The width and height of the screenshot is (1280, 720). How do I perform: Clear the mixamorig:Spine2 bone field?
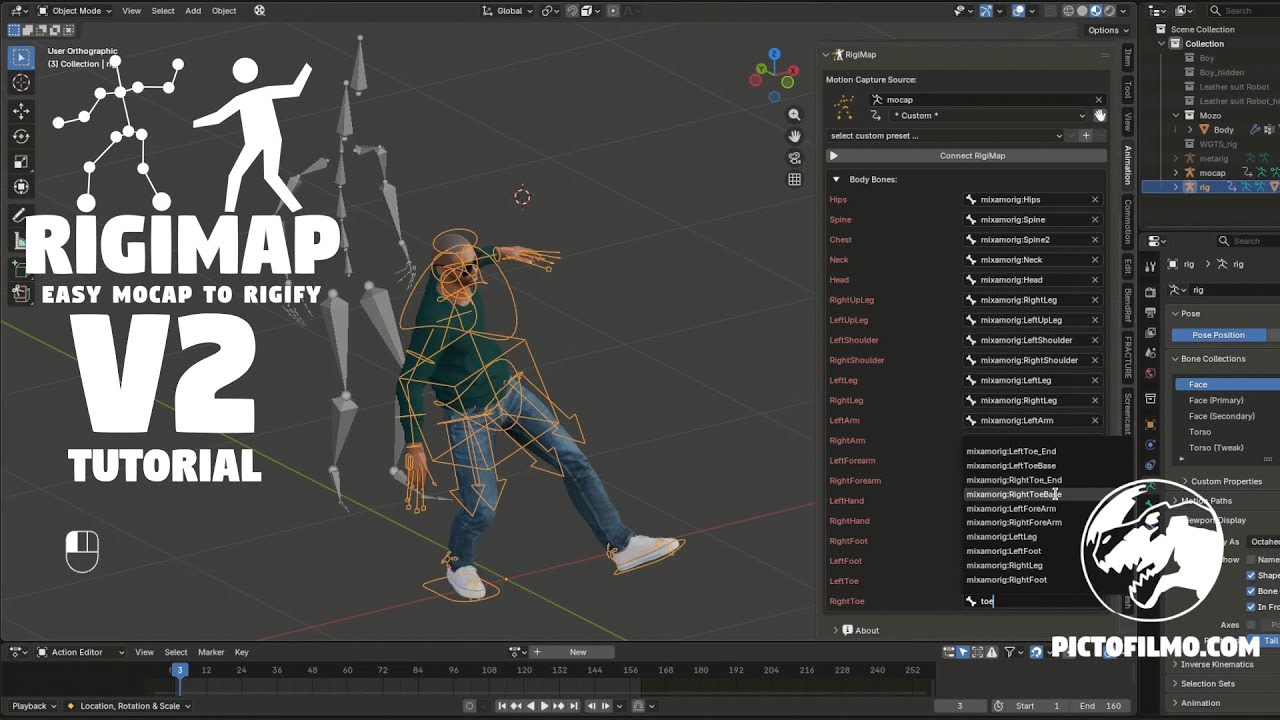point(1095,240)
